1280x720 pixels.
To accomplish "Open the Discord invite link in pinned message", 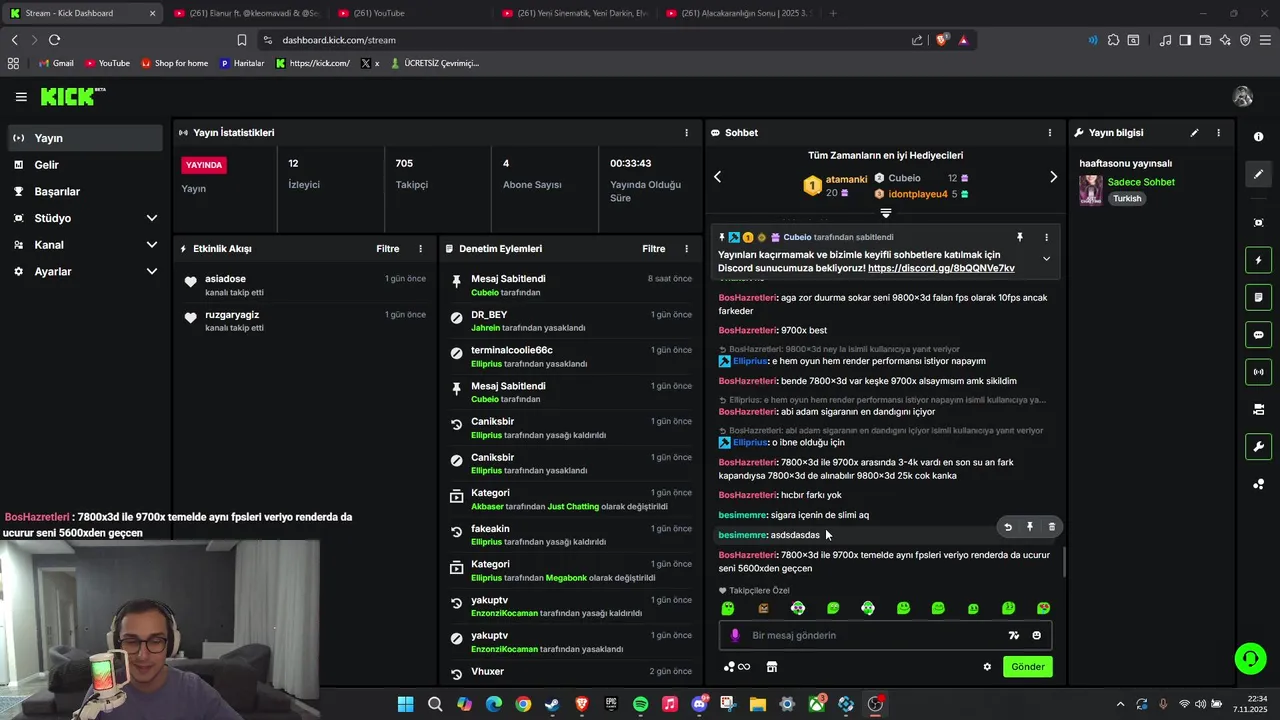I will tap(941, 269).
